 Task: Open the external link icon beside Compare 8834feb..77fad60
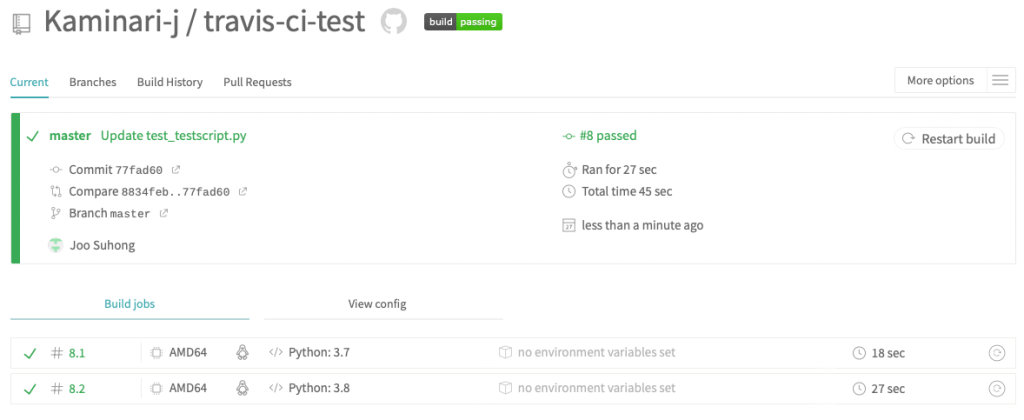point(243,192)
